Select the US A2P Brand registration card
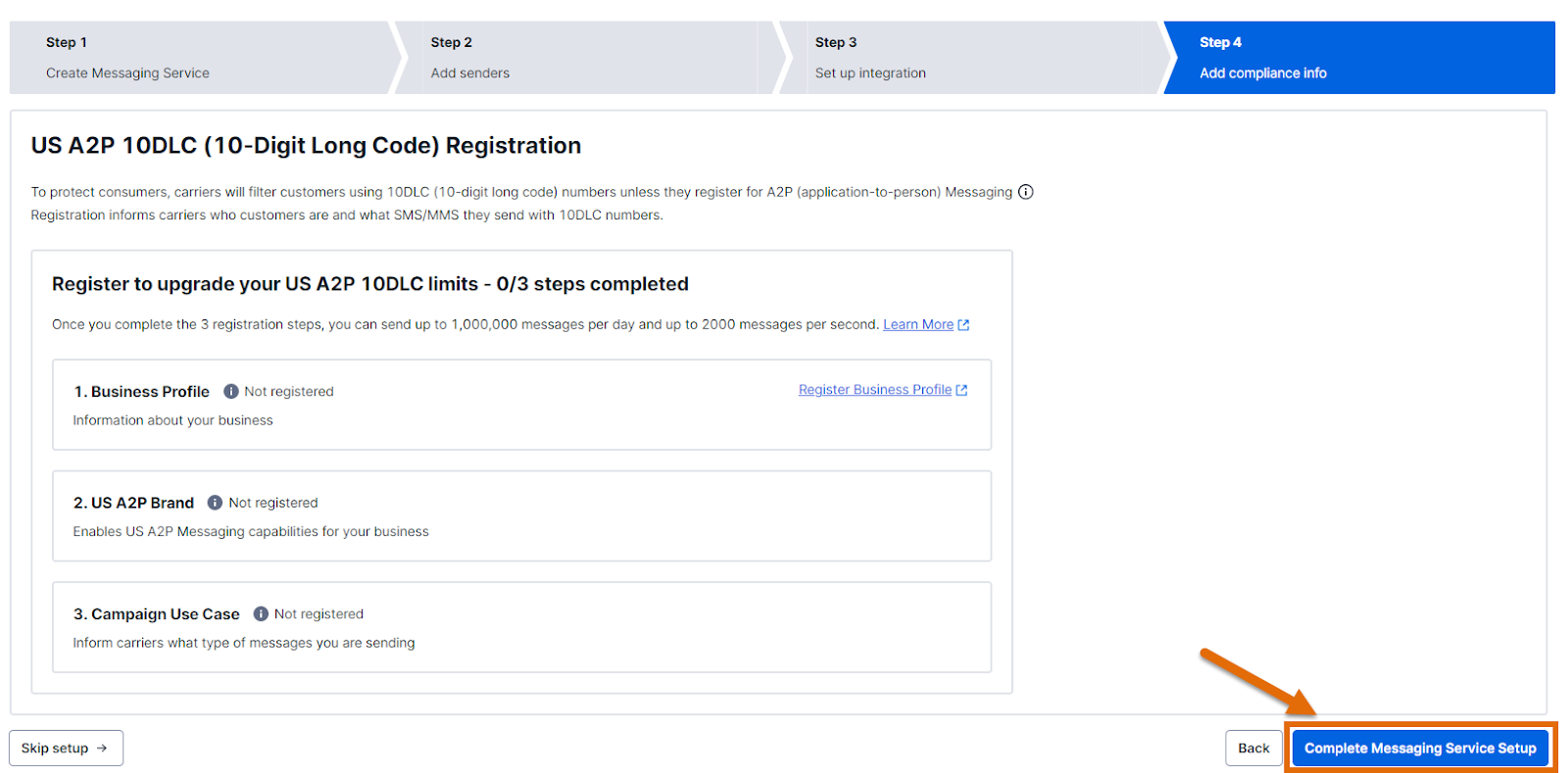 521,516
